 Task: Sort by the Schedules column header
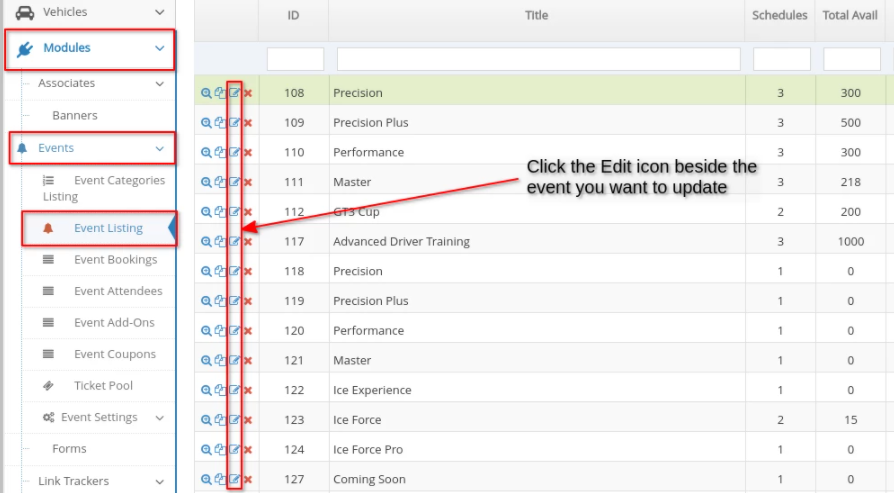(x=779, y=15)
